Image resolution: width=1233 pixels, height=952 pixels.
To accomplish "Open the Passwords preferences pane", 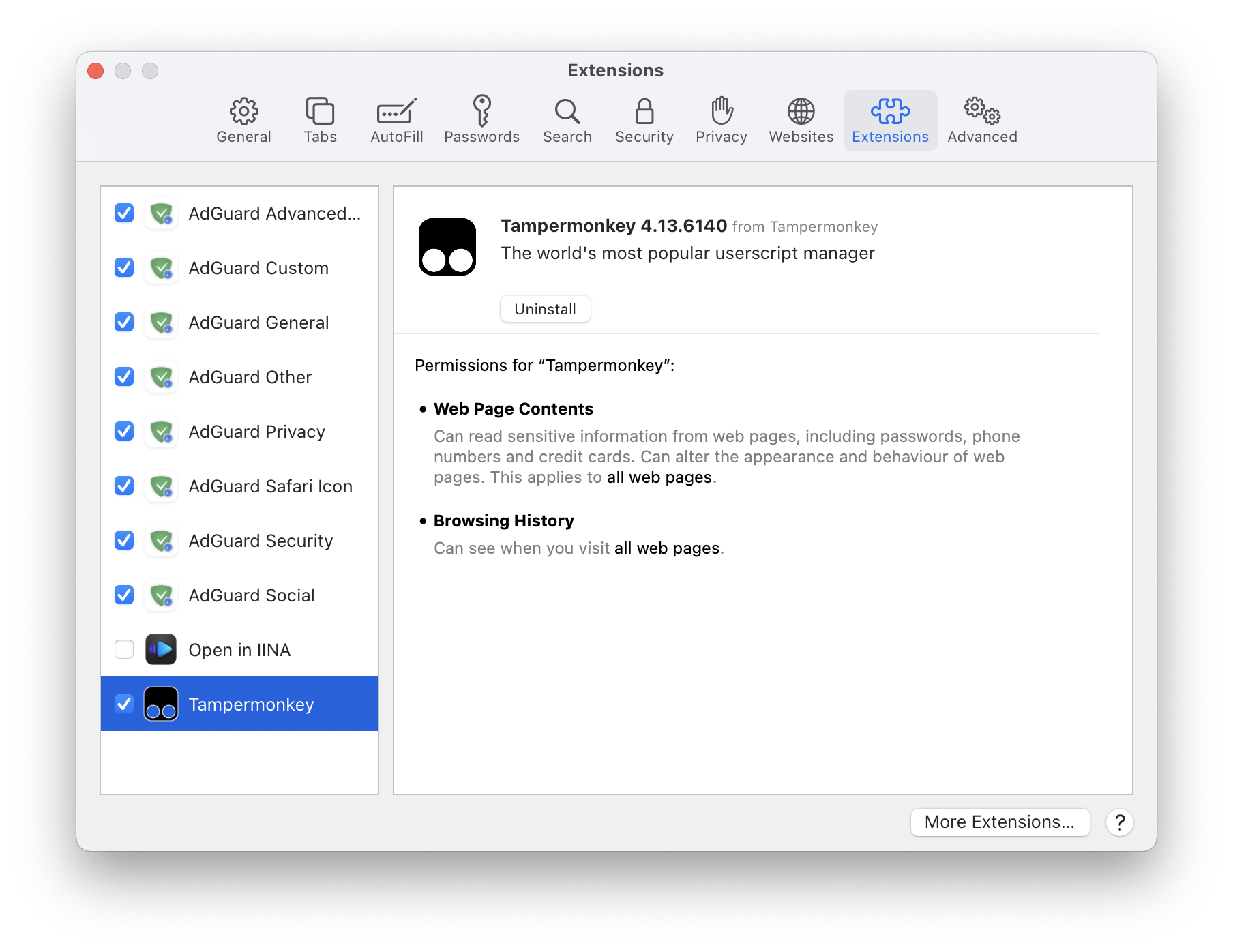I will pyautogui.click(x=481, y=120).
